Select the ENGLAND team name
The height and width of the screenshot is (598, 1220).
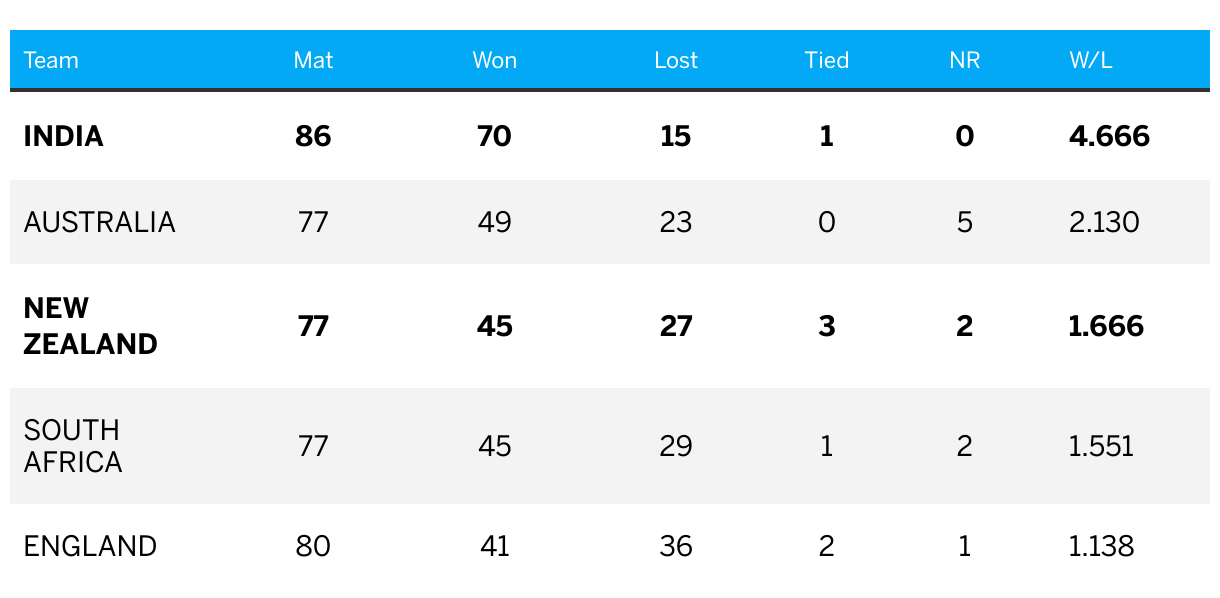[90, 546]
